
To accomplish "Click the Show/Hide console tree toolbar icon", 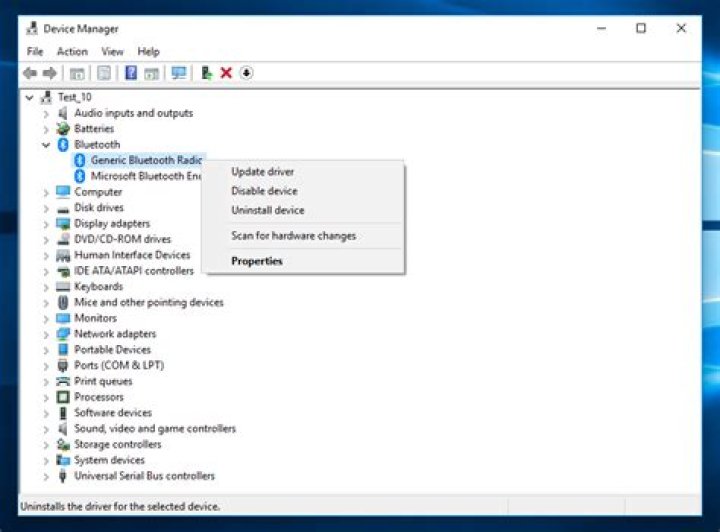I will (77, 73).
